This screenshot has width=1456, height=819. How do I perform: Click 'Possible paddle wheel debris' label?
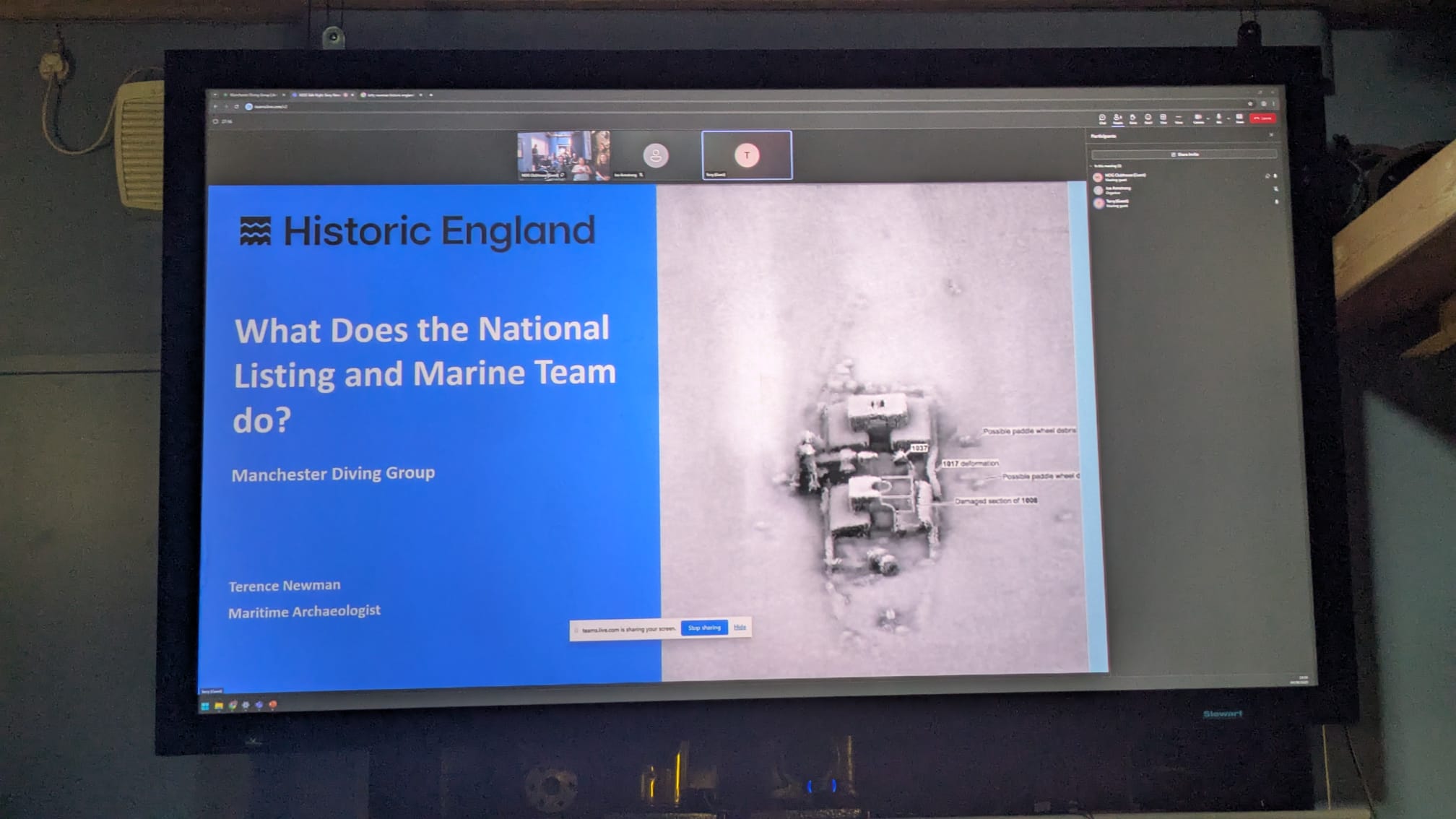(1030, 430)
